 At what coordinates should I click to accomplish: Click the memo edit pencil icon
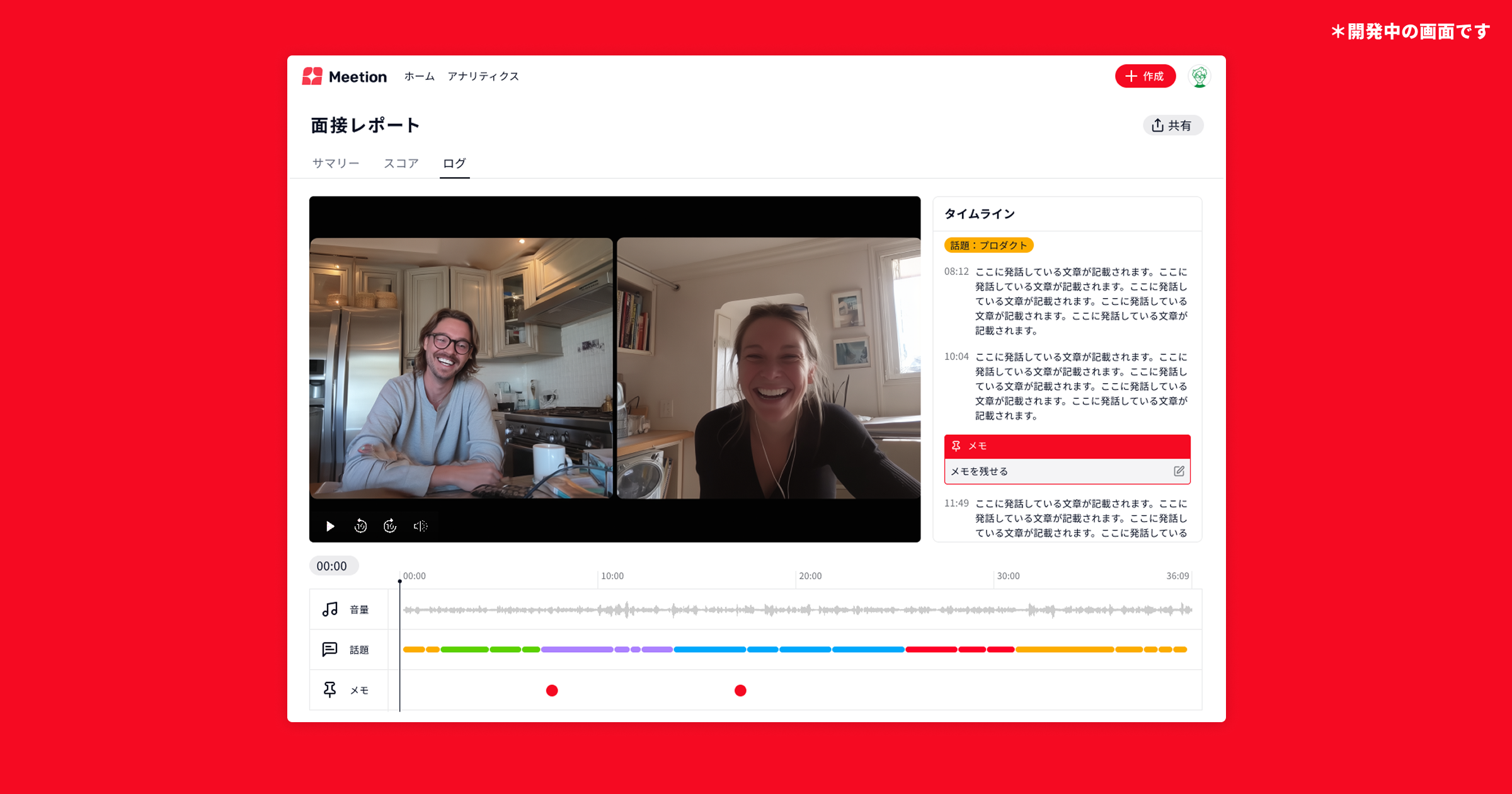point(1179,471)
